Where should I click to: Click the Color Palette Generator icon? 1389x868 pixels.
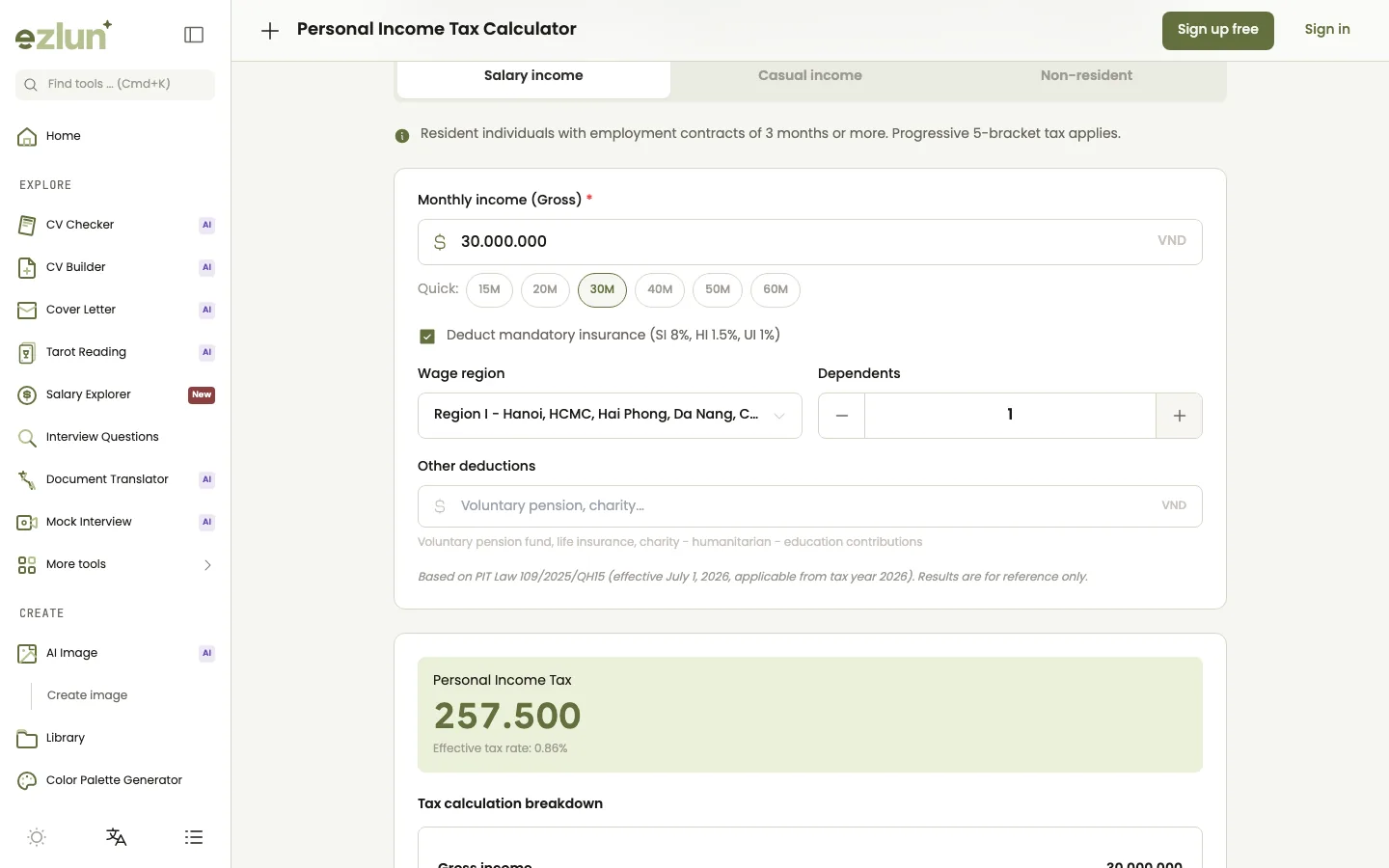(27, 780)
